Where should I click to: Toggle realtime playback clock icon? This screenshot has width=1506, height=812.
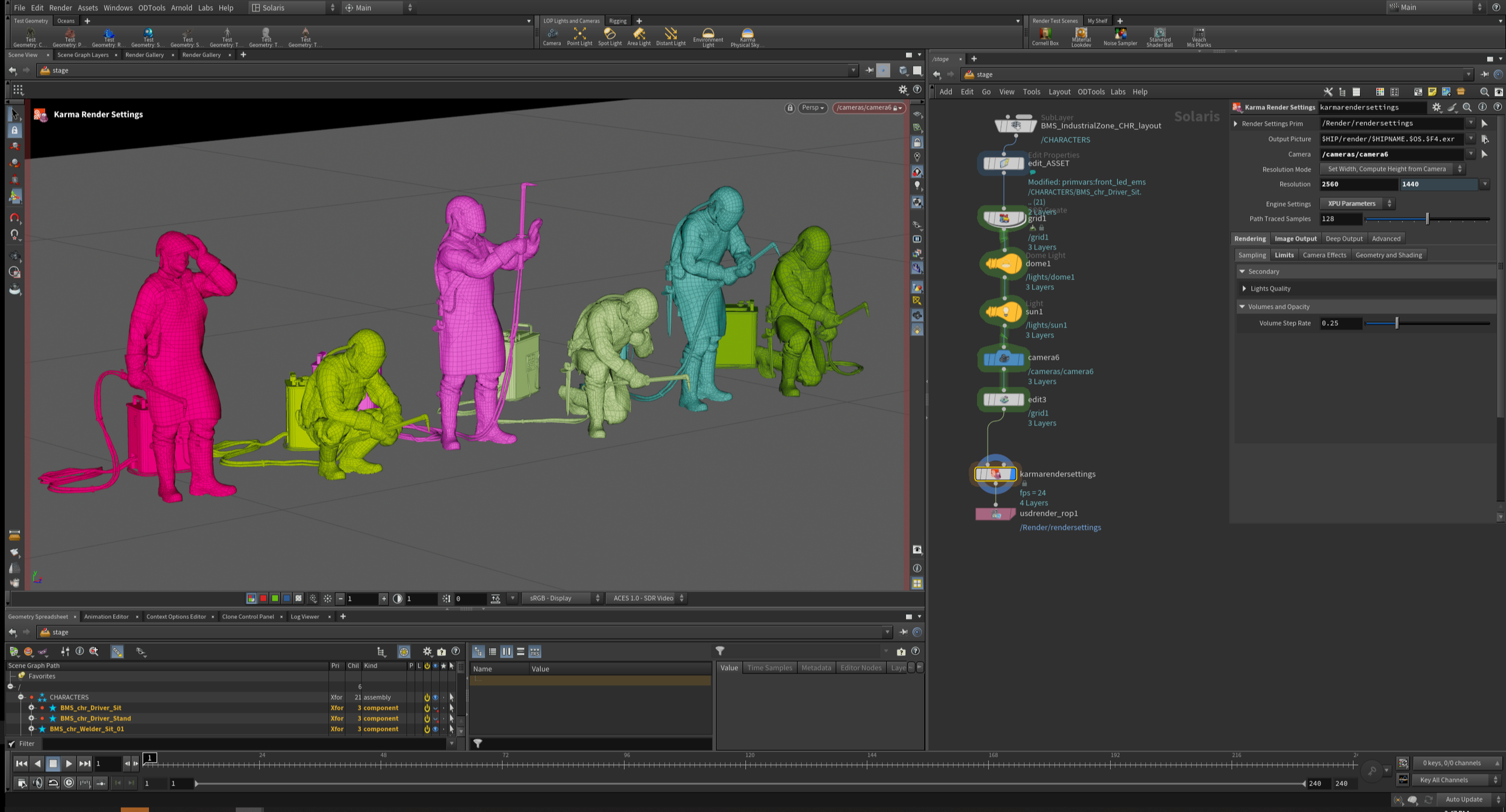point(69,783)
